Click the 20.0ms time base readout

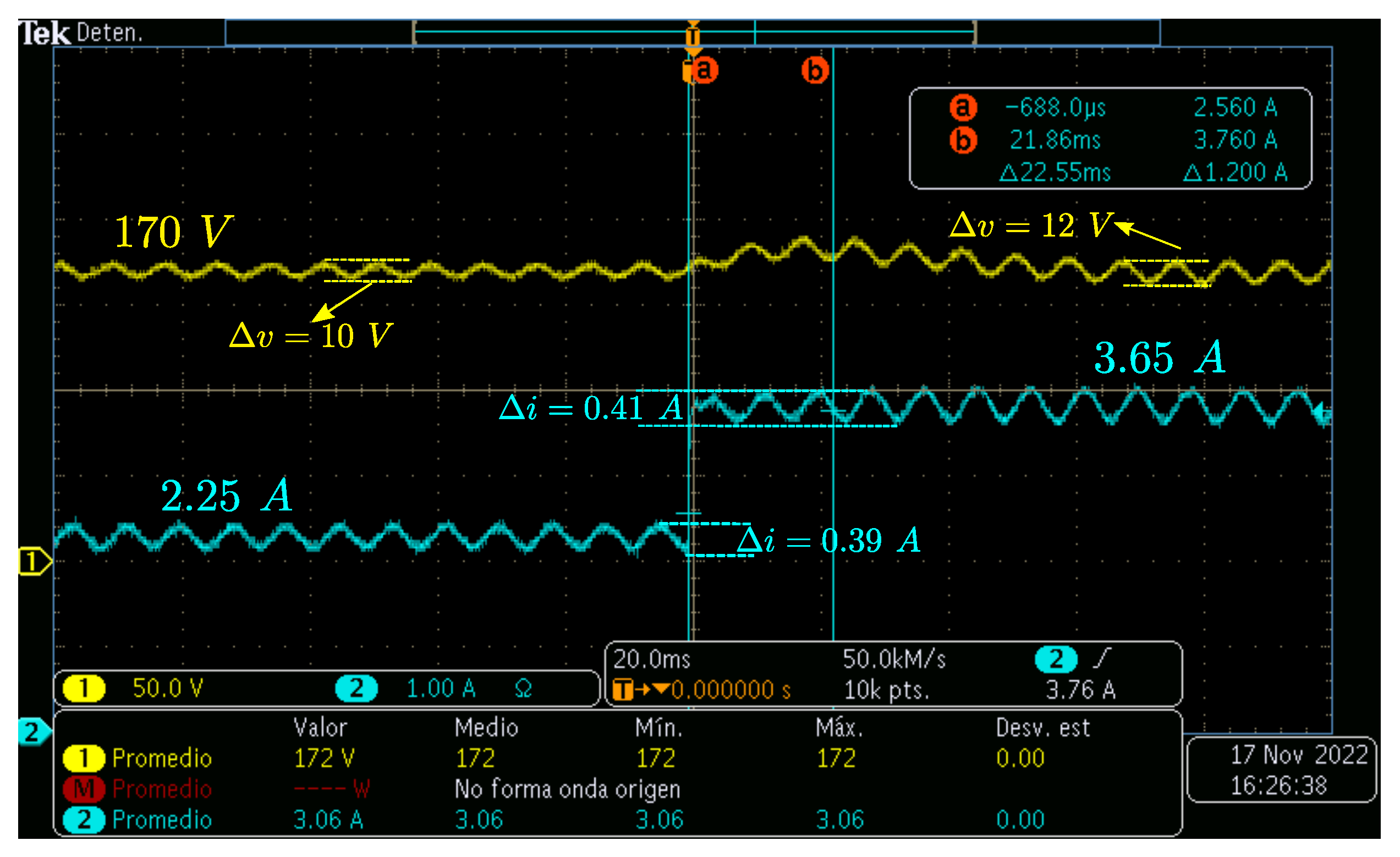652,660
